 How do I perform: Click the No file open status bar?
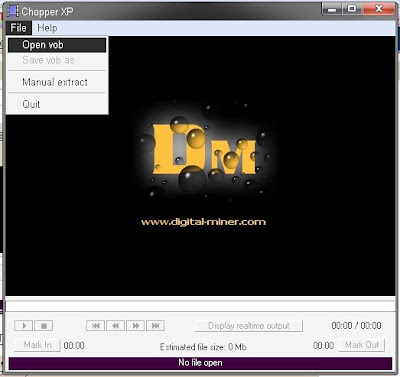(200, 363)
